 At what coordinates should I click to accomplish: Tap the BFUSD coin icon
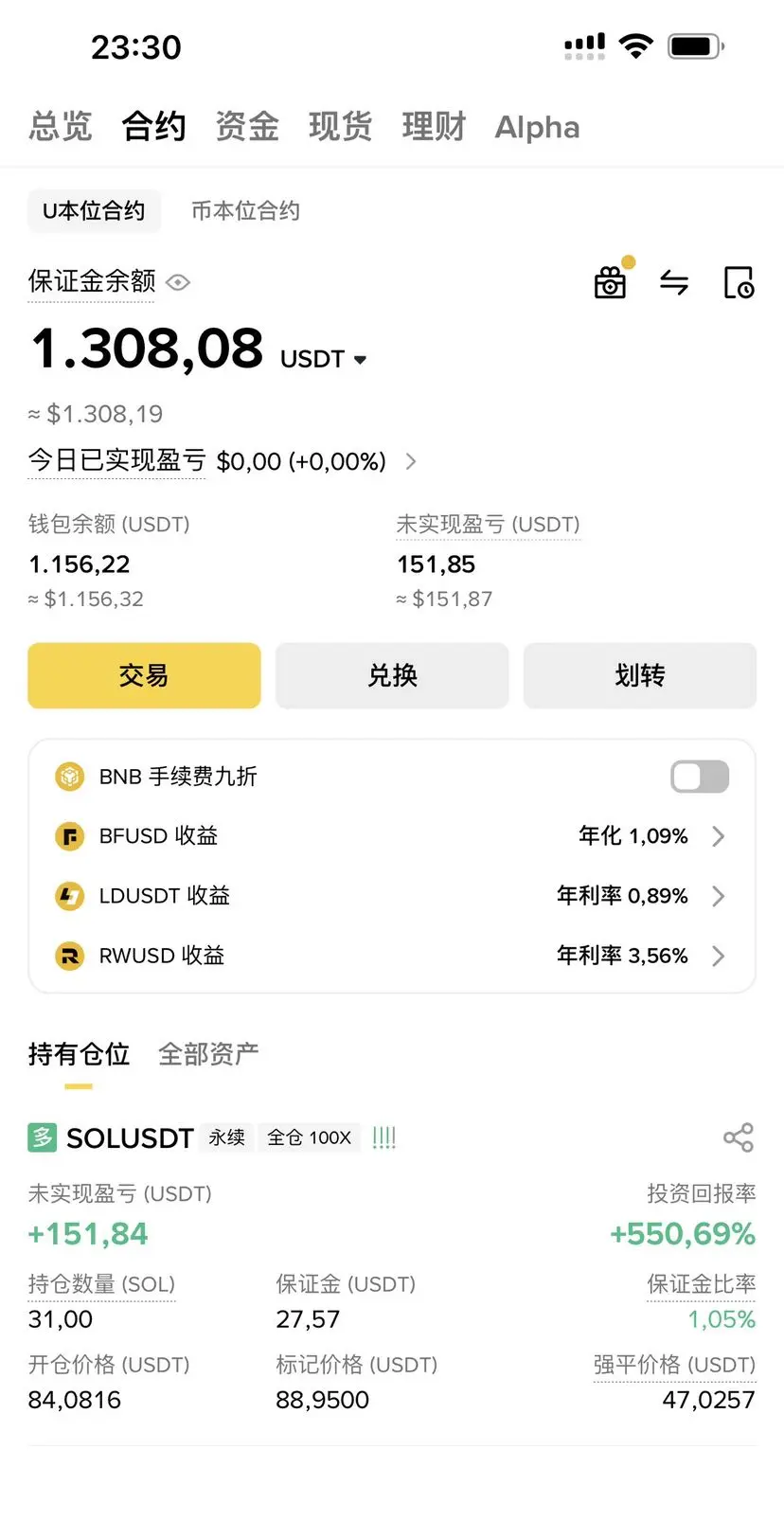click(x=69, y=836)
